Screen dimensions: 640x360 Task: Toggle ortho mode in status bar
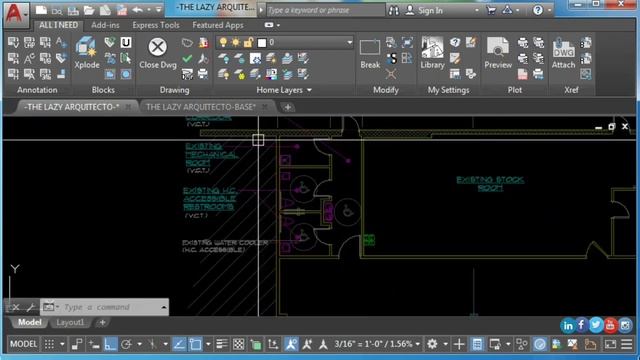(110, 344)
